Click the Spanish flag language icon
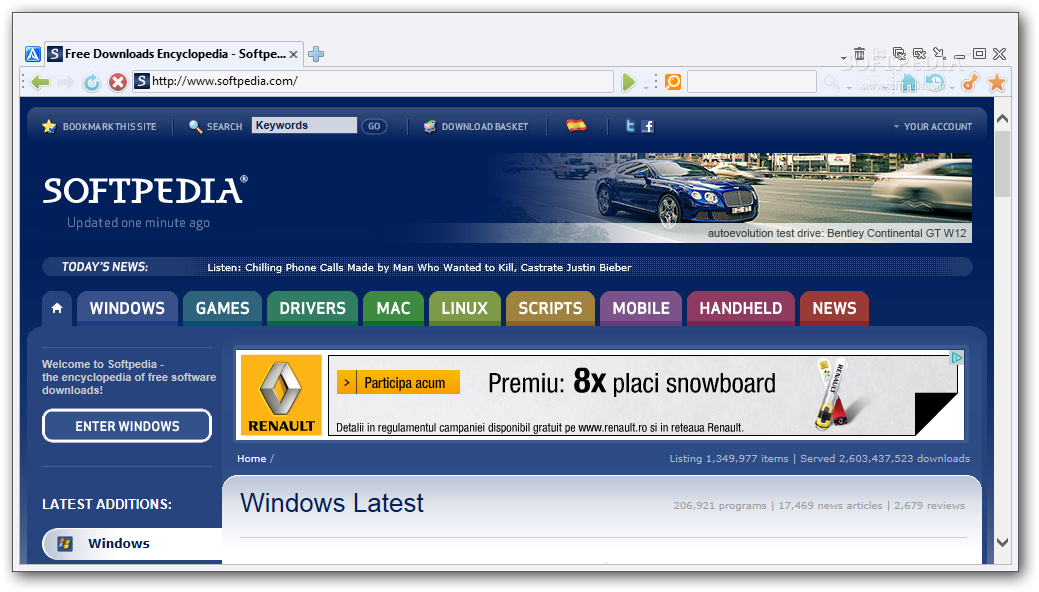Viewport: 1039px width, 592px height. coord(576,125)
